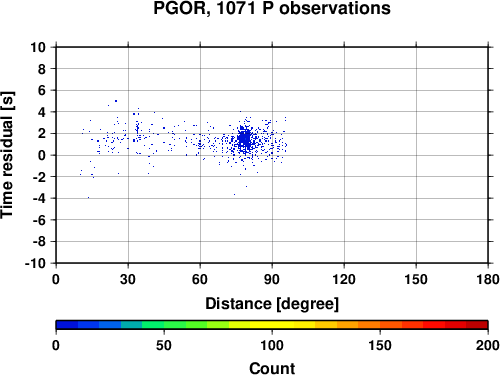Image resolution: width=500 pixels, height=375 pixels.
Task: Click the y-axis tick label '6'
Action: pyautogui.click(x=42, y=90)
